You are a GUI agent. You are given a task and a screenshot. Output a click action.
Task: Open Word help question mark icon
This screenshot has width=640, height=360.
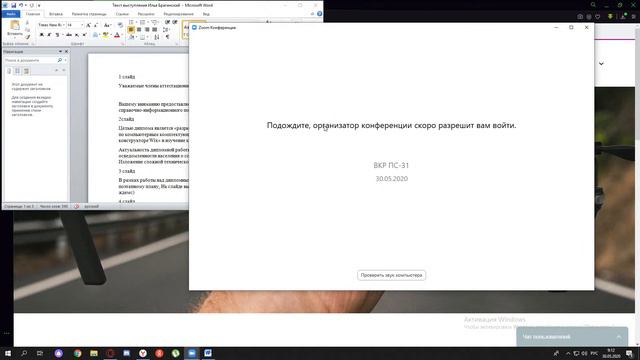pos(320,14)
